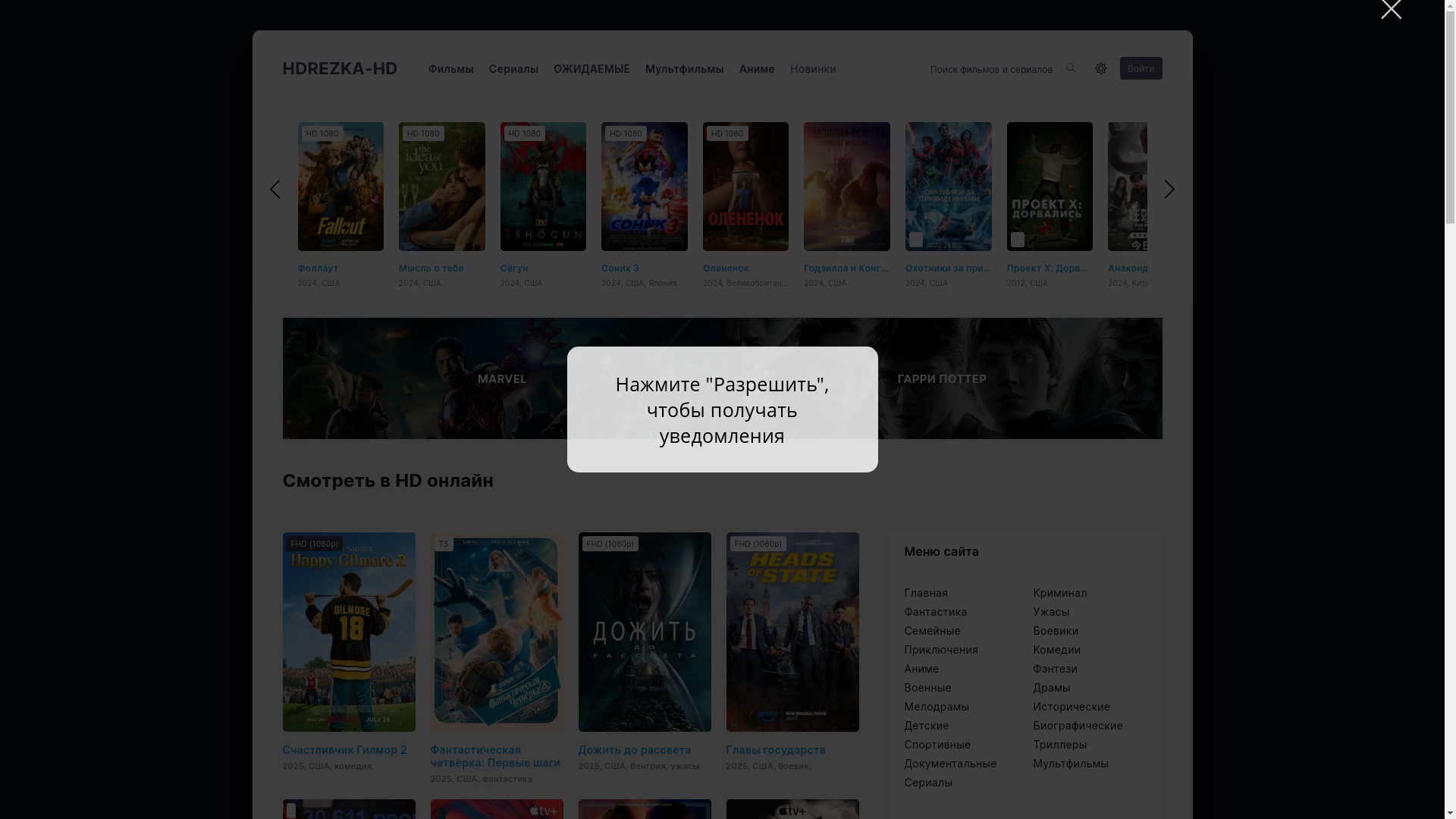
Task: Open the Ghostbusters poster thumbnail
Action: coord(949,187)
